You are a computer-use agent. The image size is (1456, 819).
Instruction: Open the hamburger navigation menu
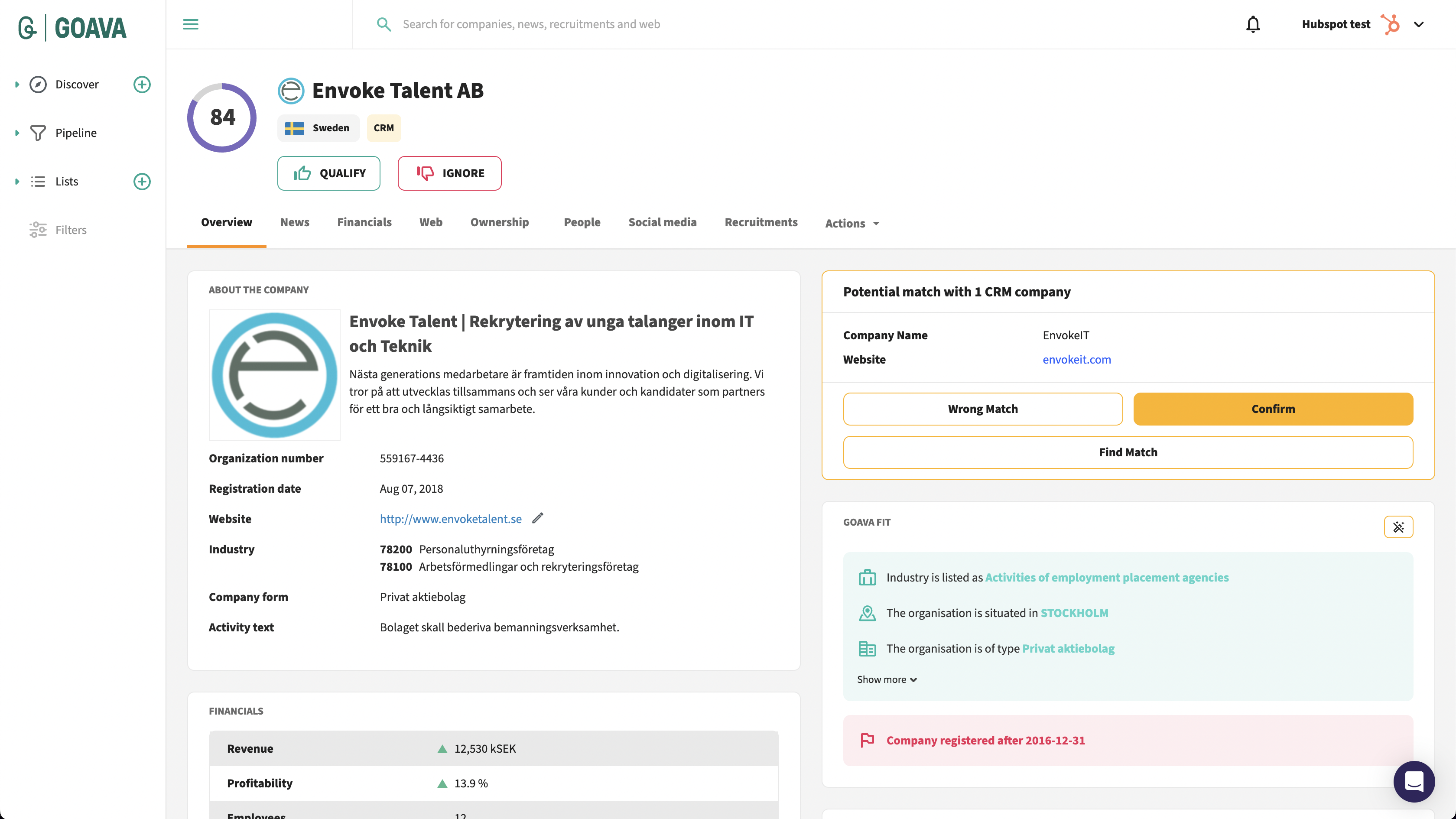click(x=191, y=24)
